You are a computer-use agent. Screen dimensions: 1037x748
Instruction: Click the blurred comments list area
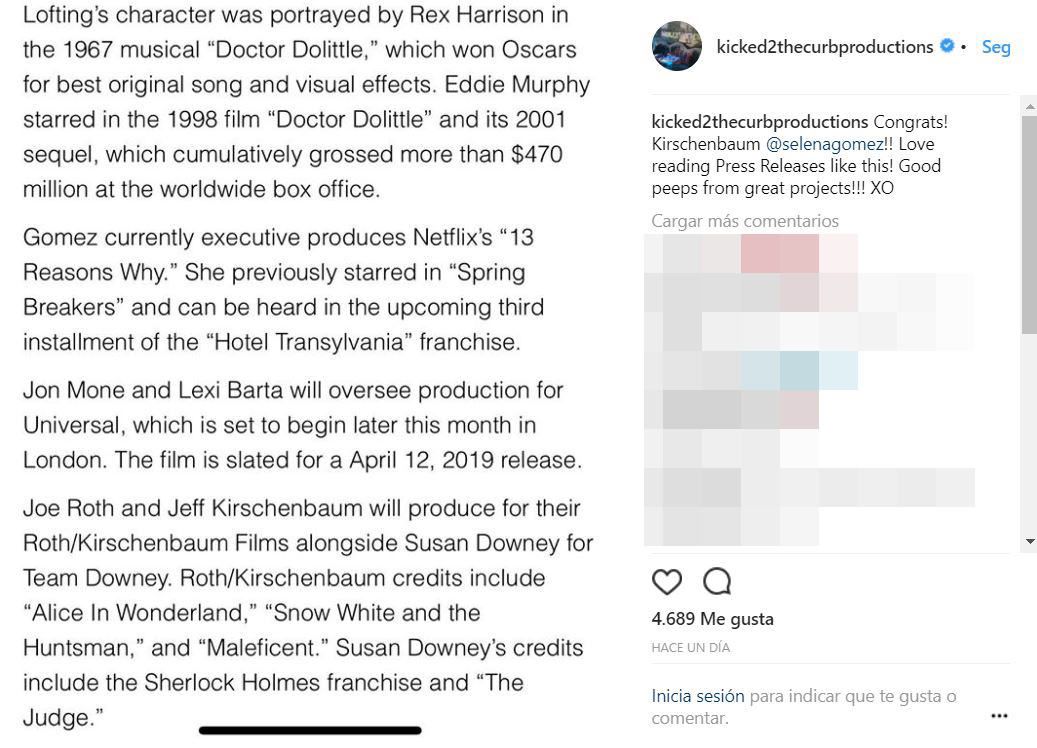tap(810, 390)
